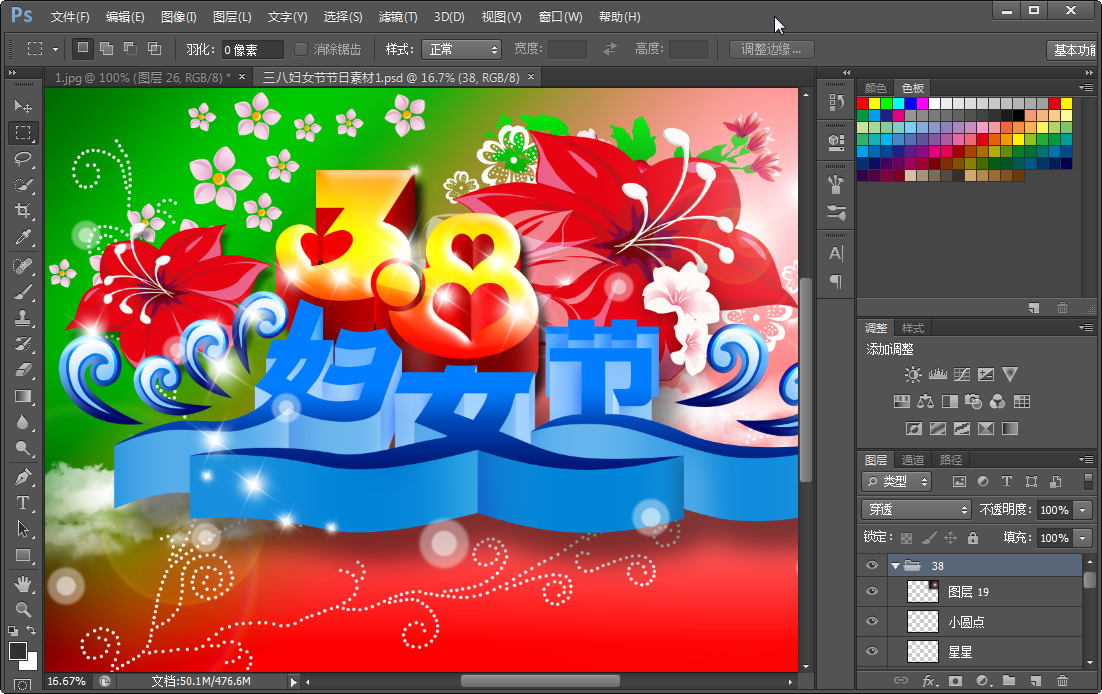Delete layer with the trash icon
The width and height of the screenshot is (1102, 694).
tap(1063, 681)
